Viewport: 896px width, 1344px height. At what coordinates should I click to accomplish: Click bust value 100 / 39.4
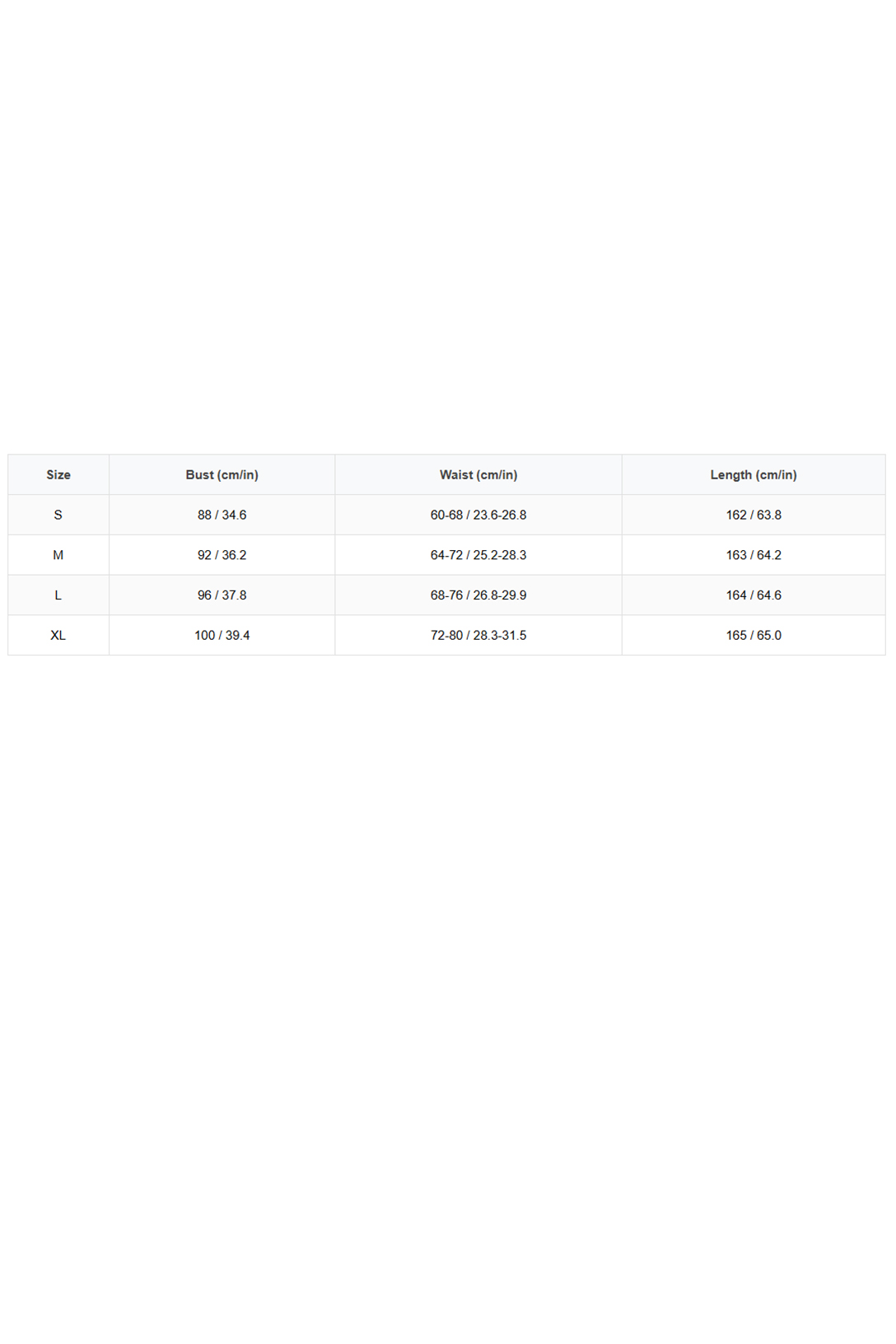(x=222, y=635)
